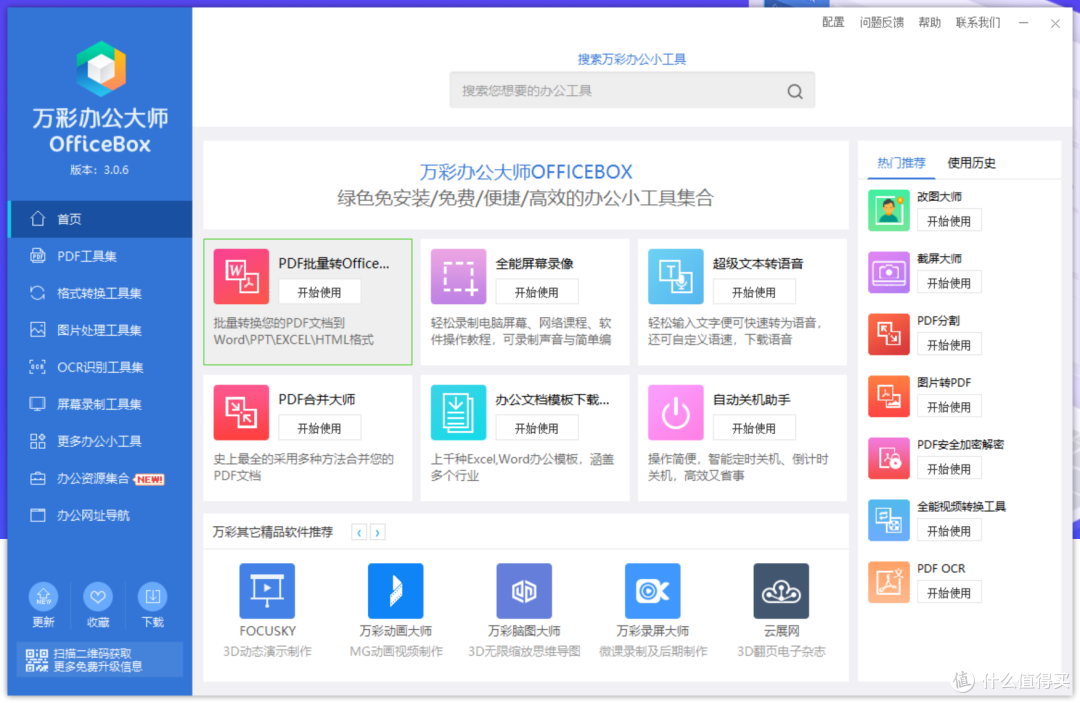1080x703 pixels.
Task: Click the 图片转PDF icon
Action: pos(889,396)
